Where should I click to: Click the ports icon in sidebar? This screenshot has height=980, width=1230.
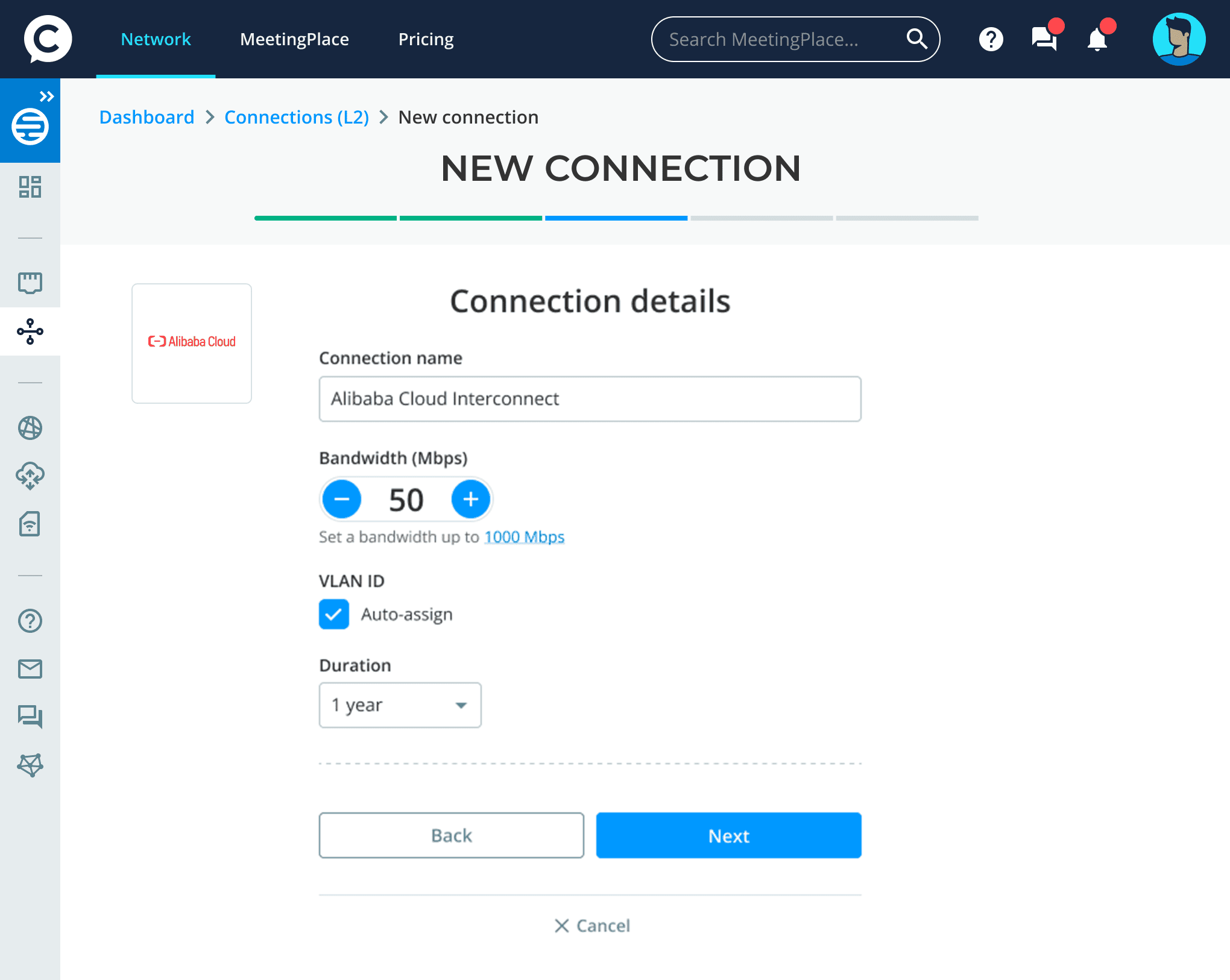coord(30,282)
